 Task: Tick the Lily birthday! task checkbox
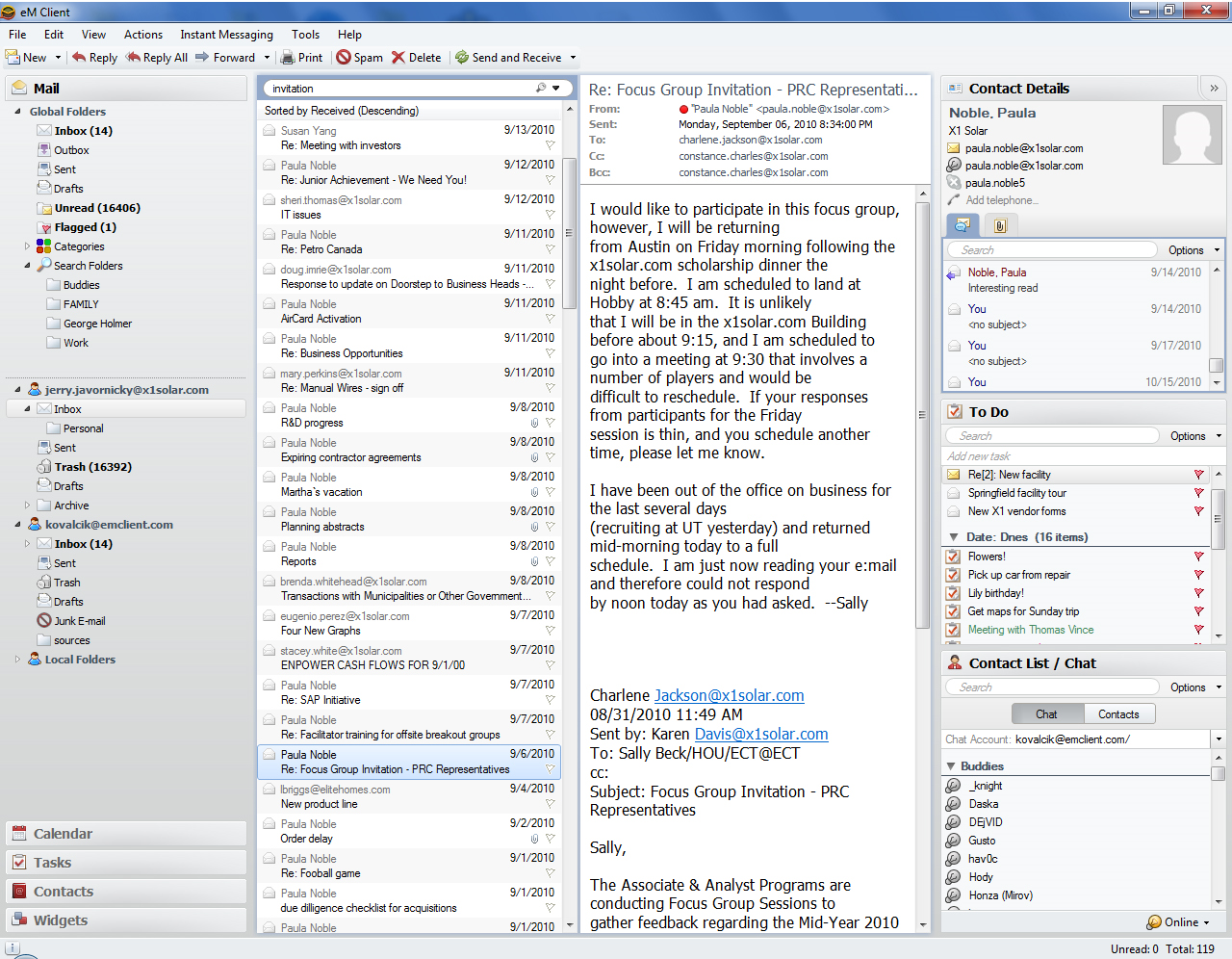click(x=953, y=593)
